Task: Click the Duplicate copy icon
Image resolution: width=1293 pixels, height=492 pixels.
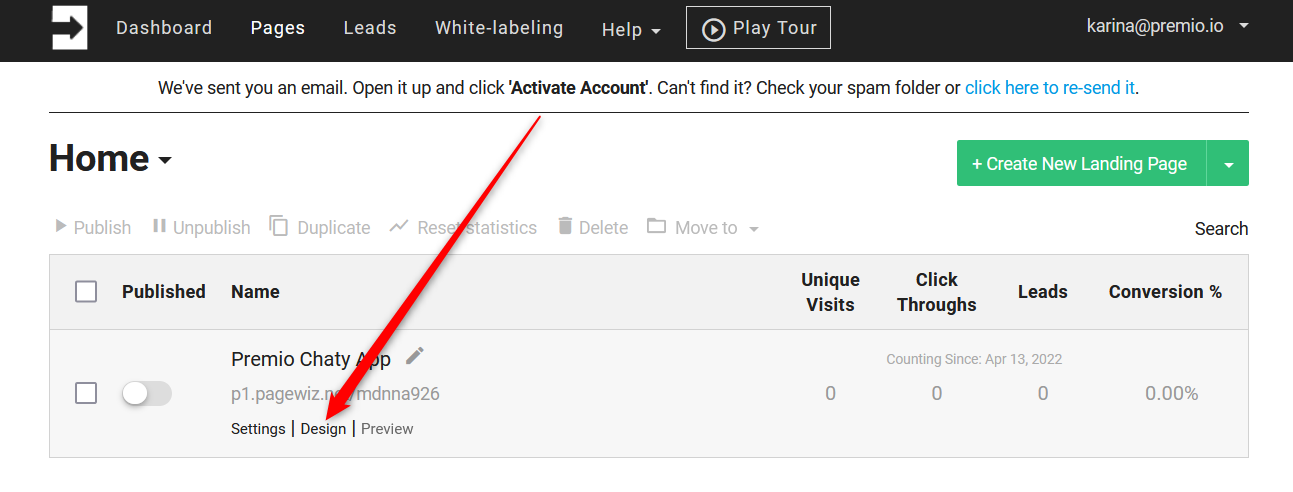Action: tap(279, 227)
